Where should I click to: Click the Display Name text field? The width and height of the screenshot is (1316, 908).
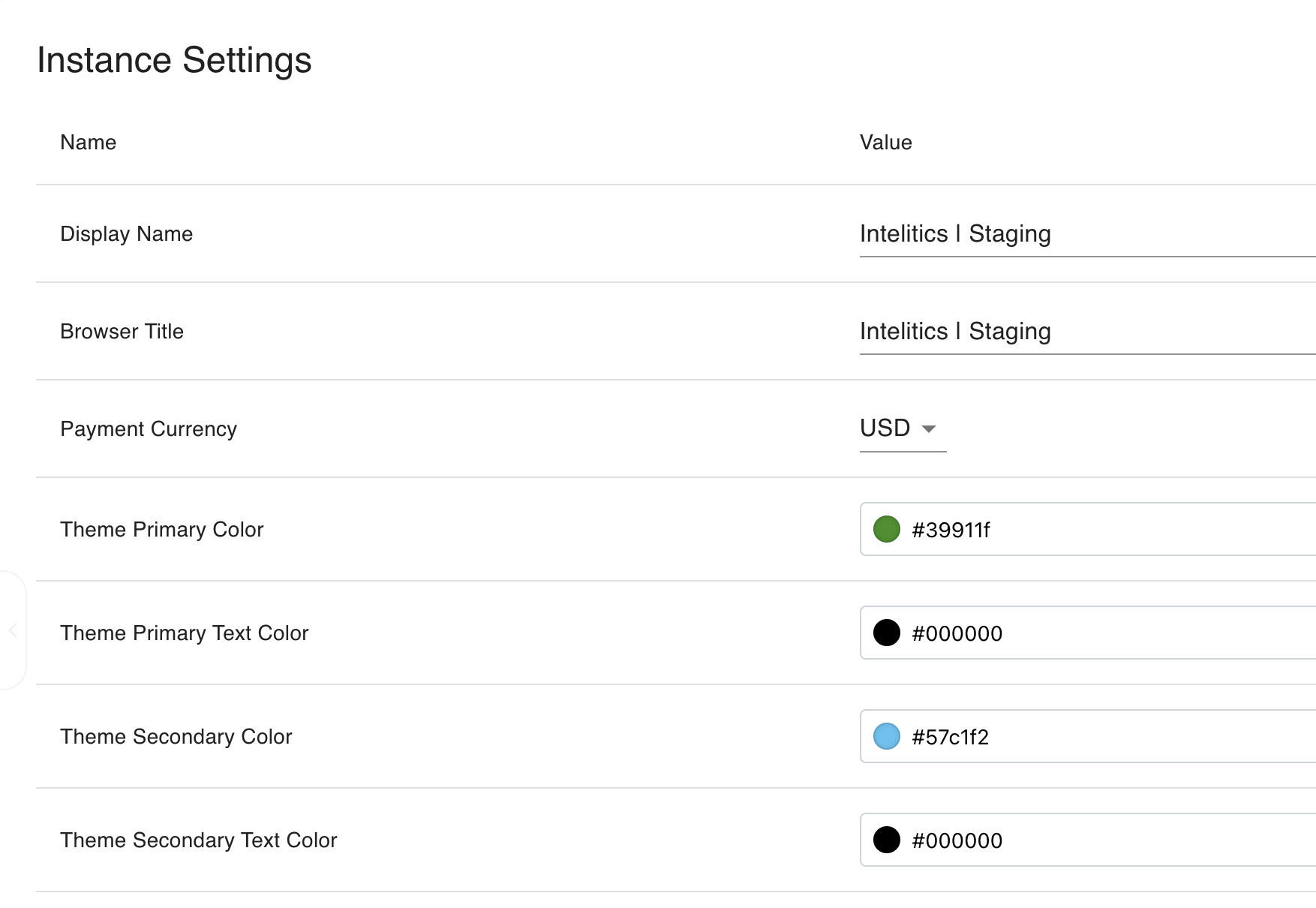point(1080,234)
